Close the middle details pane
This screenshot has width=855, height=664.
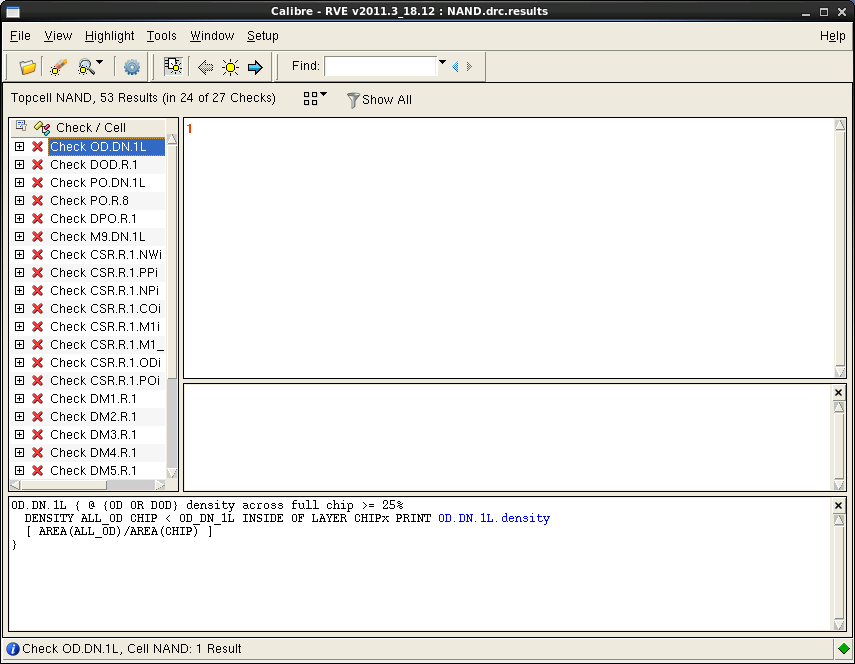839,393
